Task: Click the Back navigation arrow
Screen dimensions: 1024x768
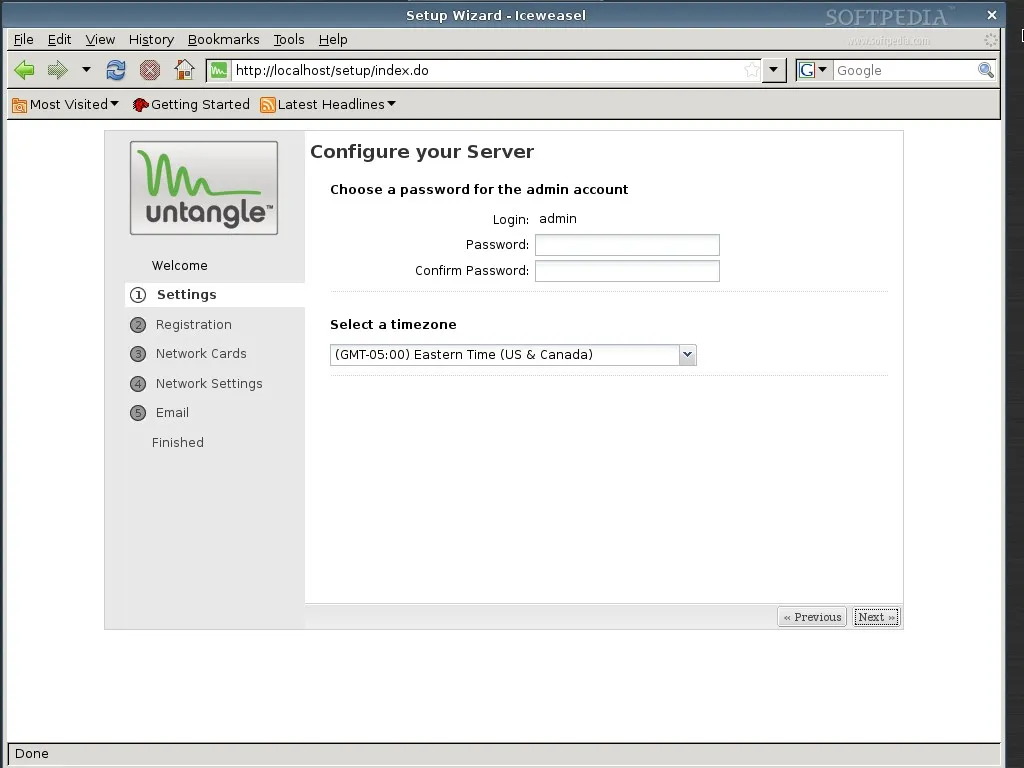Action: pos(23,70)
